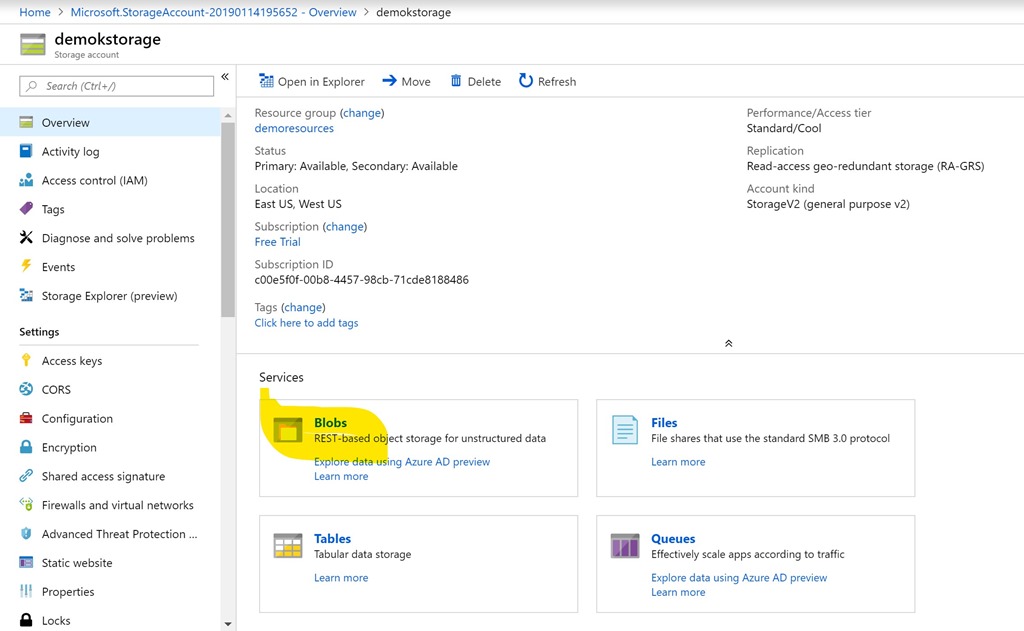
Task: Open the Queues service link
Action: click(x=673, y=538)
